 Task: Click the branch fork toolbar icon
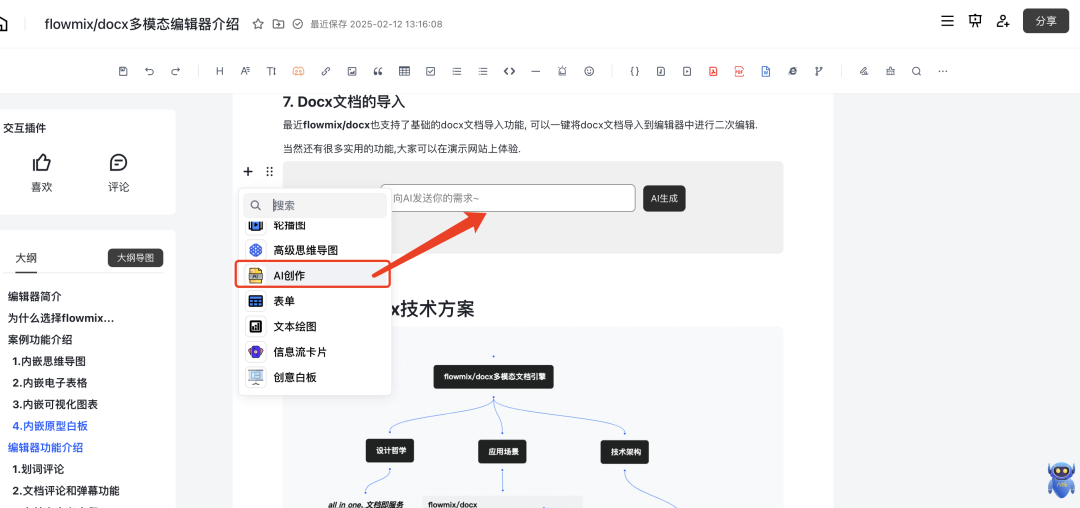click(818, 71)
